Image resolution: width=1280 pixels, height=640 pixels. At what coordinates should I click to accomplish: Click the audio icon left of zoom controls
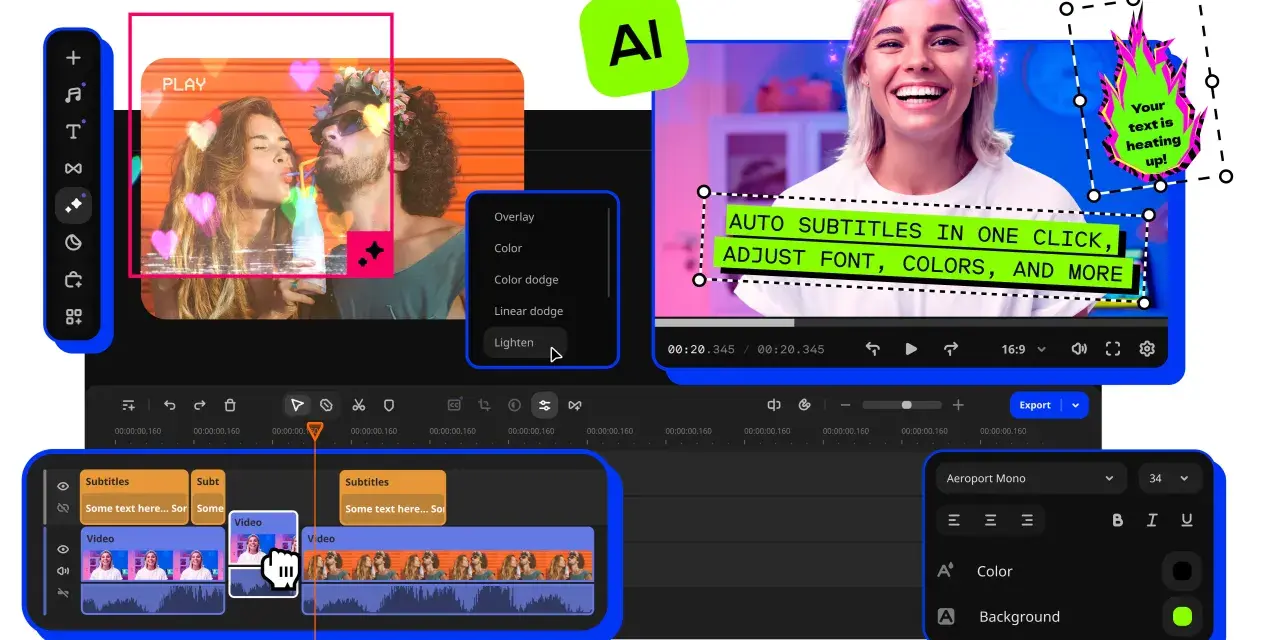(773, 405)
